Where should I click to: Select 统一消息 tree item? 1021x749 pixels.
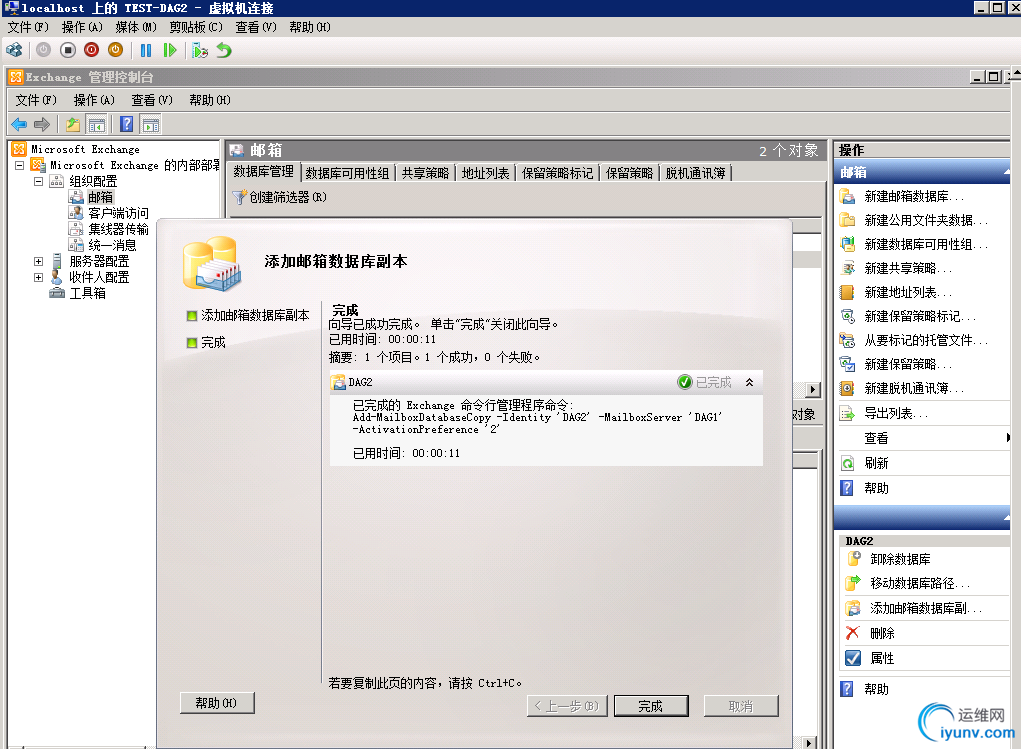tap(112, 246)
